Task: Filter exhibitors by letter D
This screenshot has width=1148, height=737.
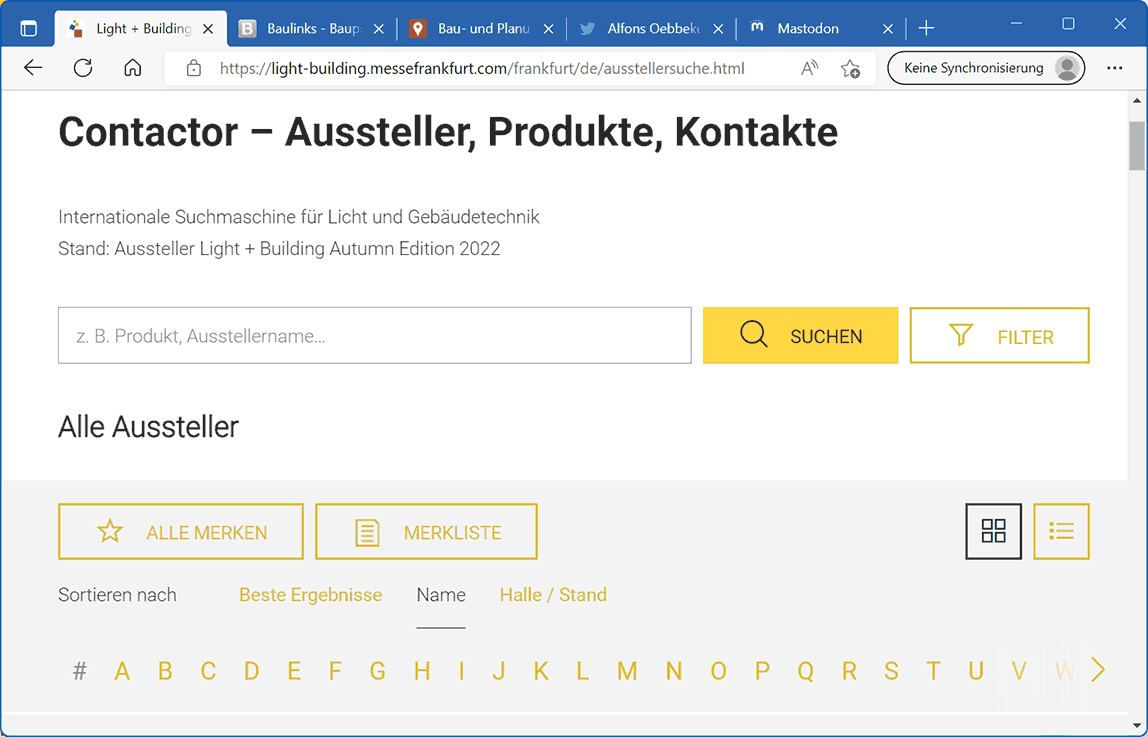Action: point(252,670)
